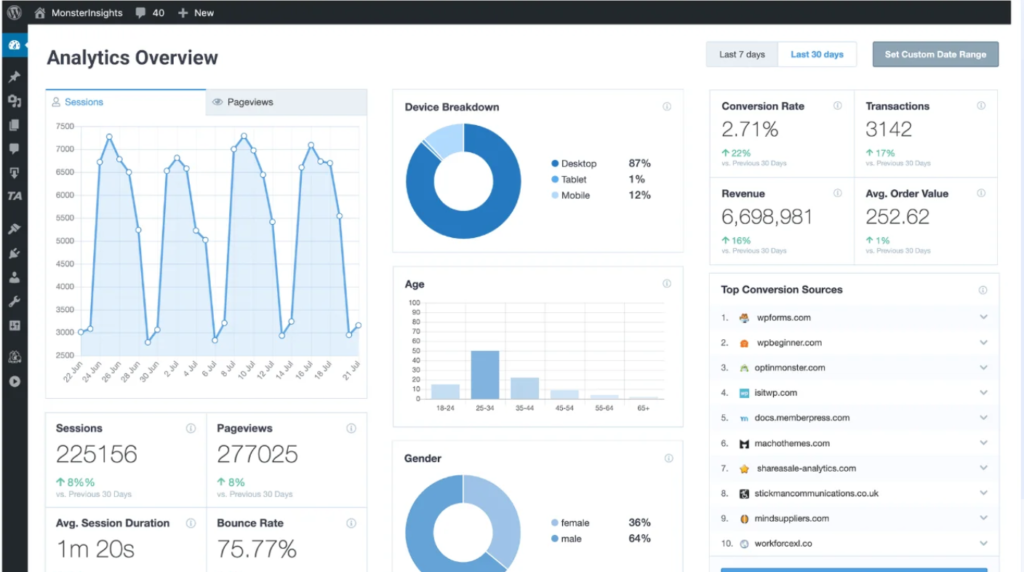Click the wpforms.com source name
1024x572 pixels.
[x=784, y=317]
